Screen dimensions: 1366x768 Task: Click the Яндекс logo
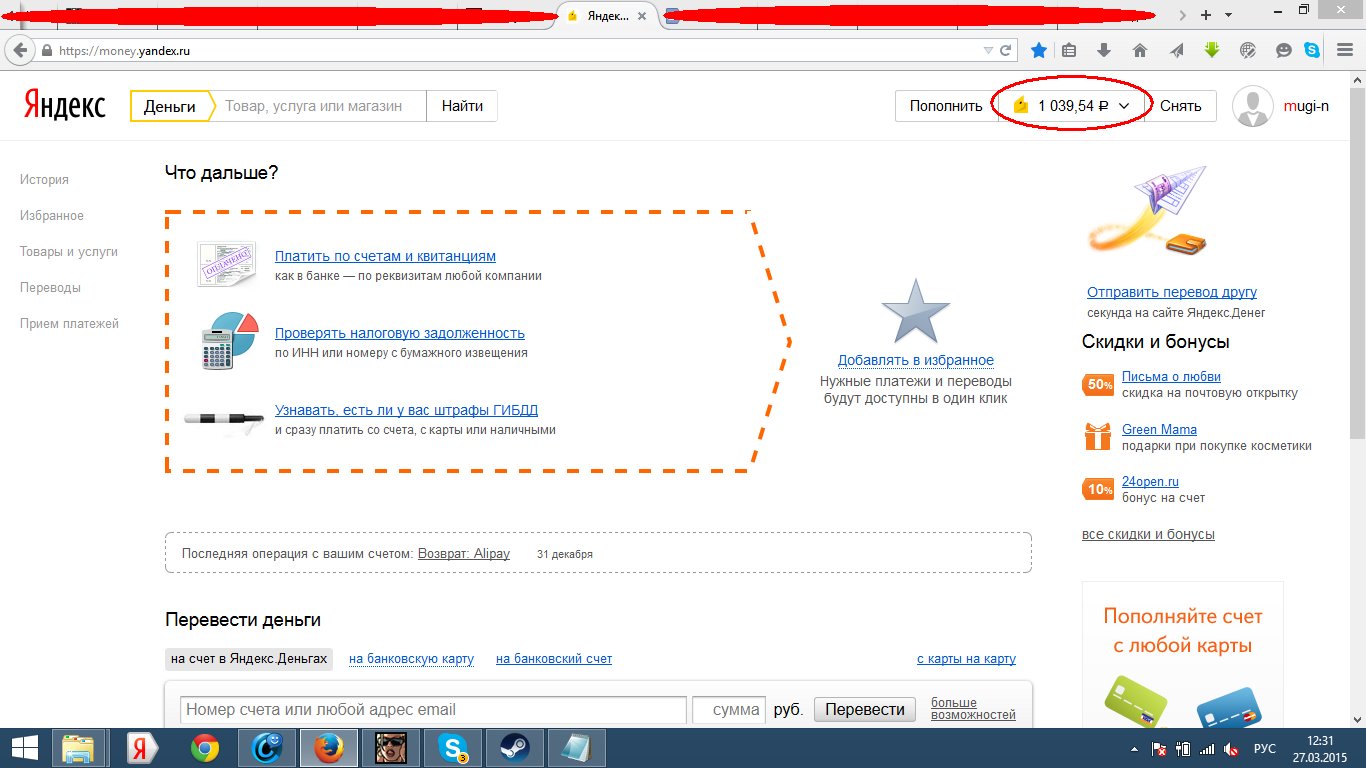(64, 106)
